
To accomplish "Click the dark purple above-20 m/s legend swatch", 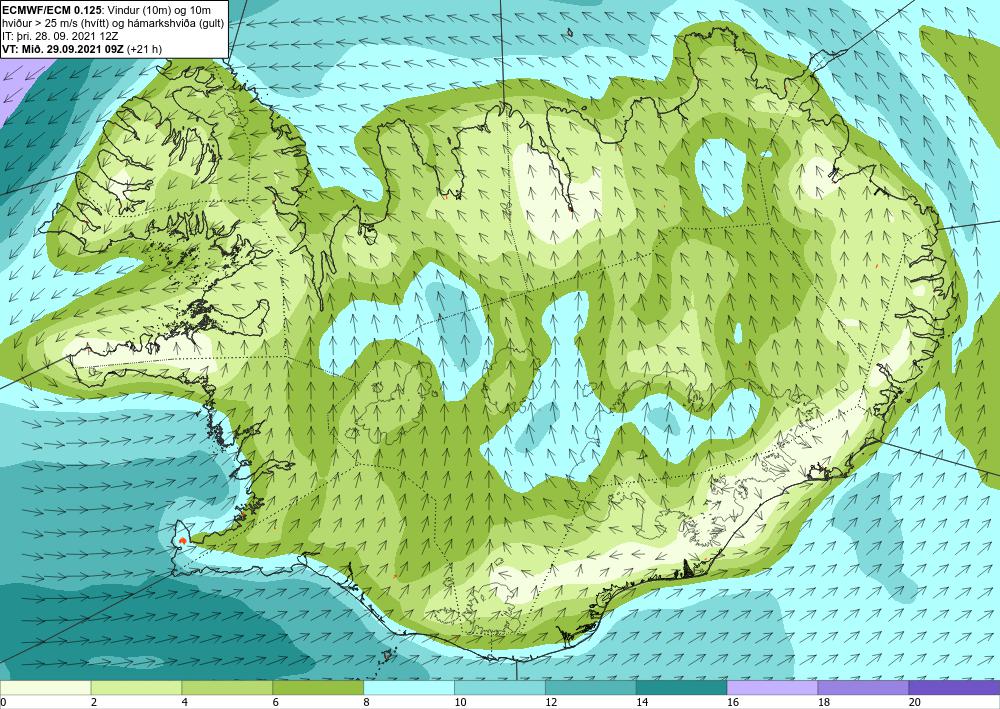I will (x=954, y=687).
